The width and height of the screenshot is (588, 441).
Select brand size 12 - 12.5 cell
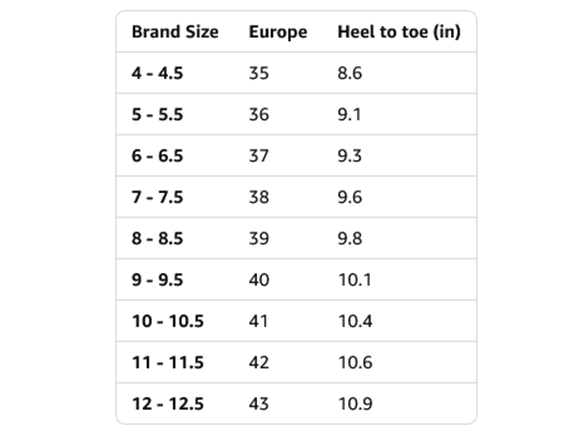168,404
